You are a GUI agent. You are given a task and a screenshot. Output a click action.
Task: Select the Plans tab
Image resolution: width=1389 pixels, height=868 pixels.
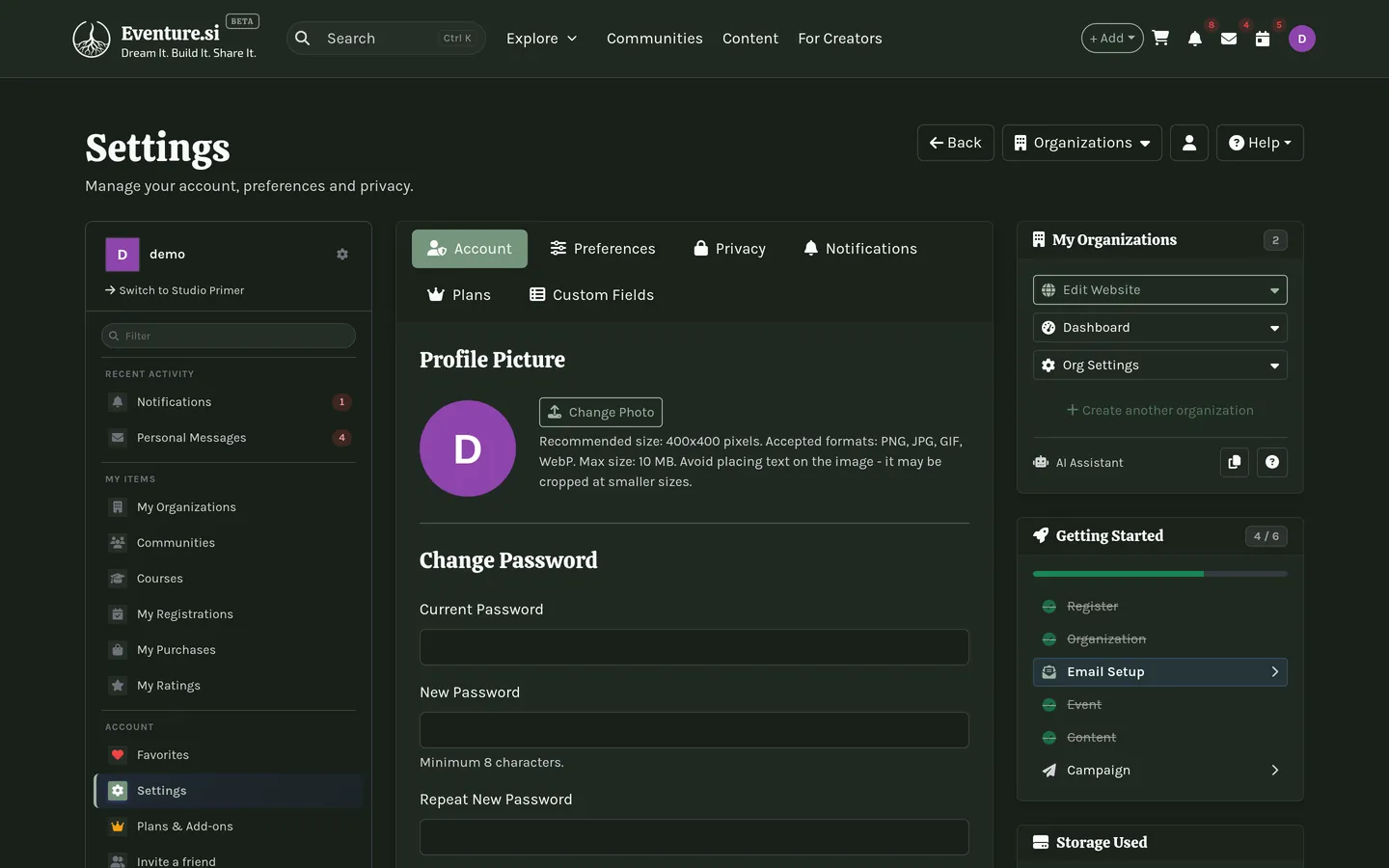[x=459, y=295]
